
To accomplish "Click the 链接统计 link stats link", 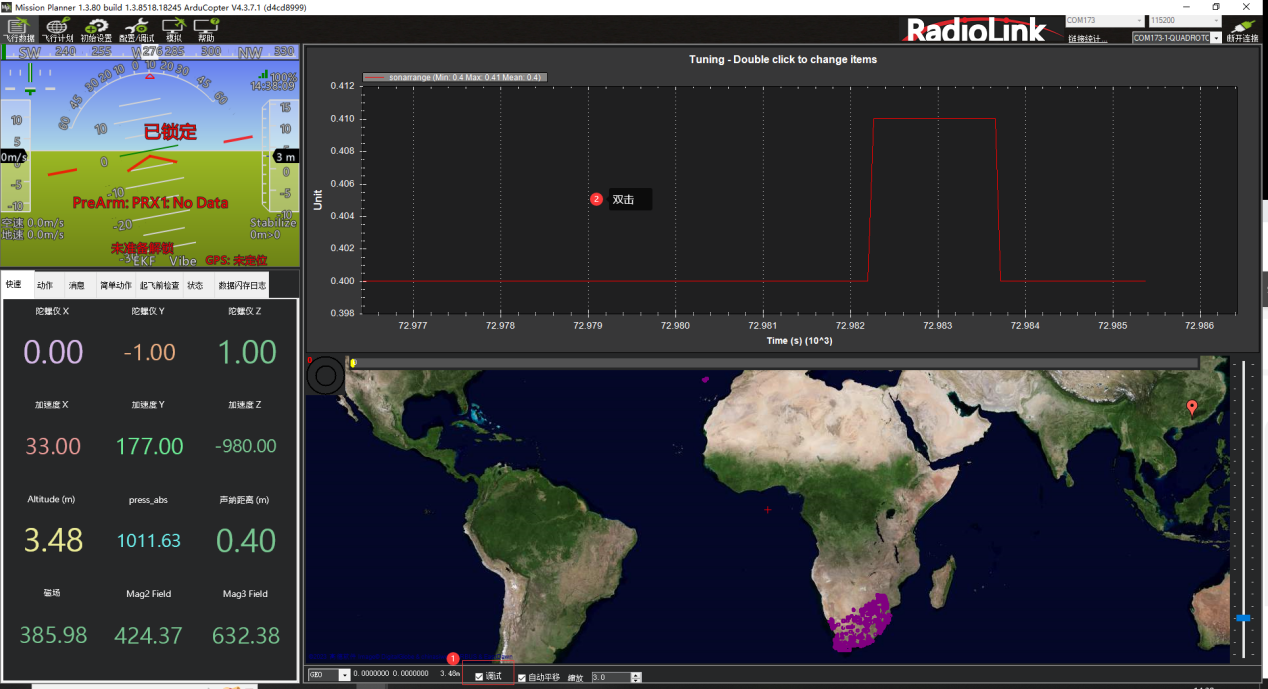I will pyautogui.click(x=1087, y=39).
